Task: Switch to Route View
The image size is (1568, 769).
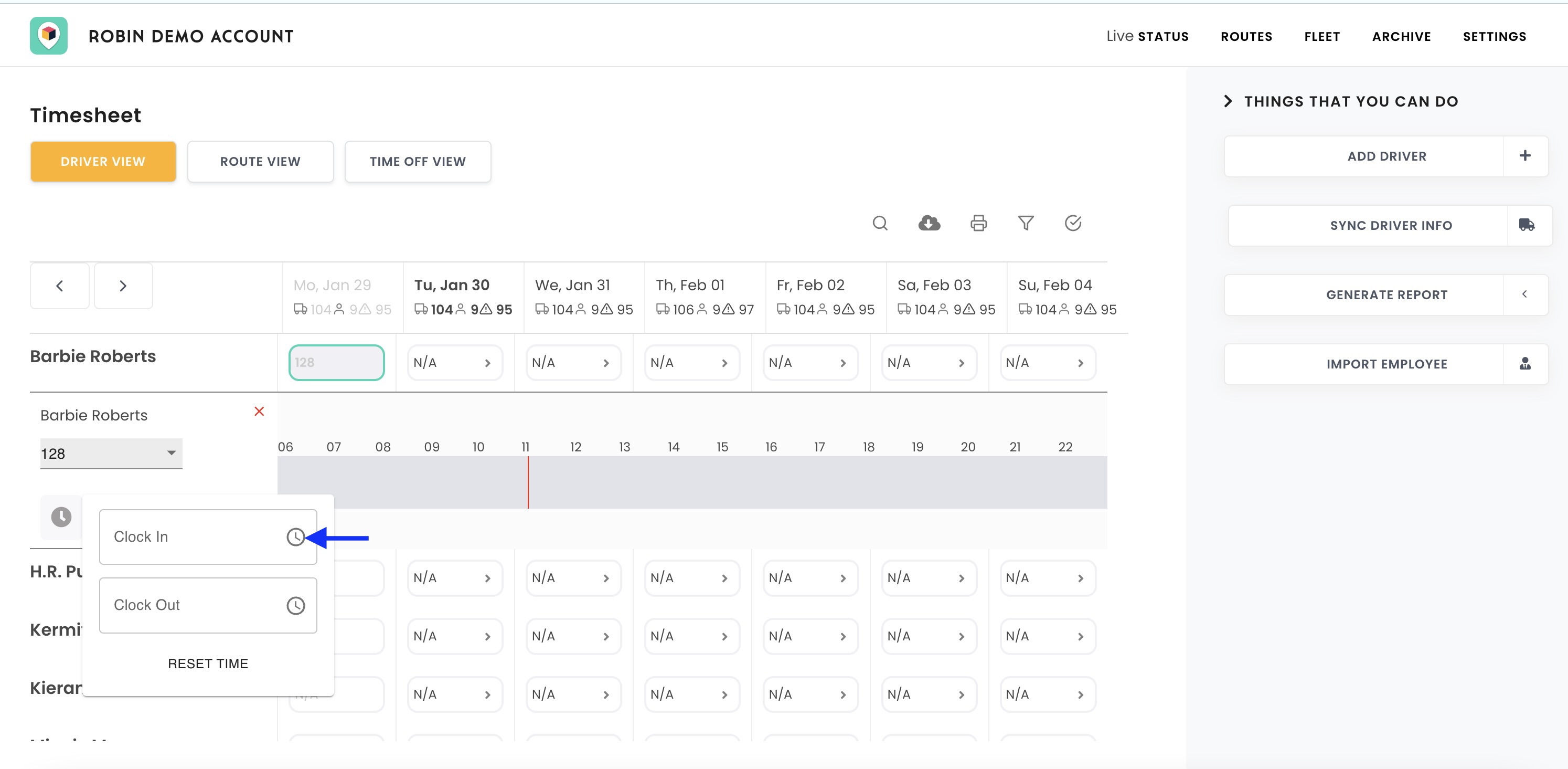Action: click(260, 161)
